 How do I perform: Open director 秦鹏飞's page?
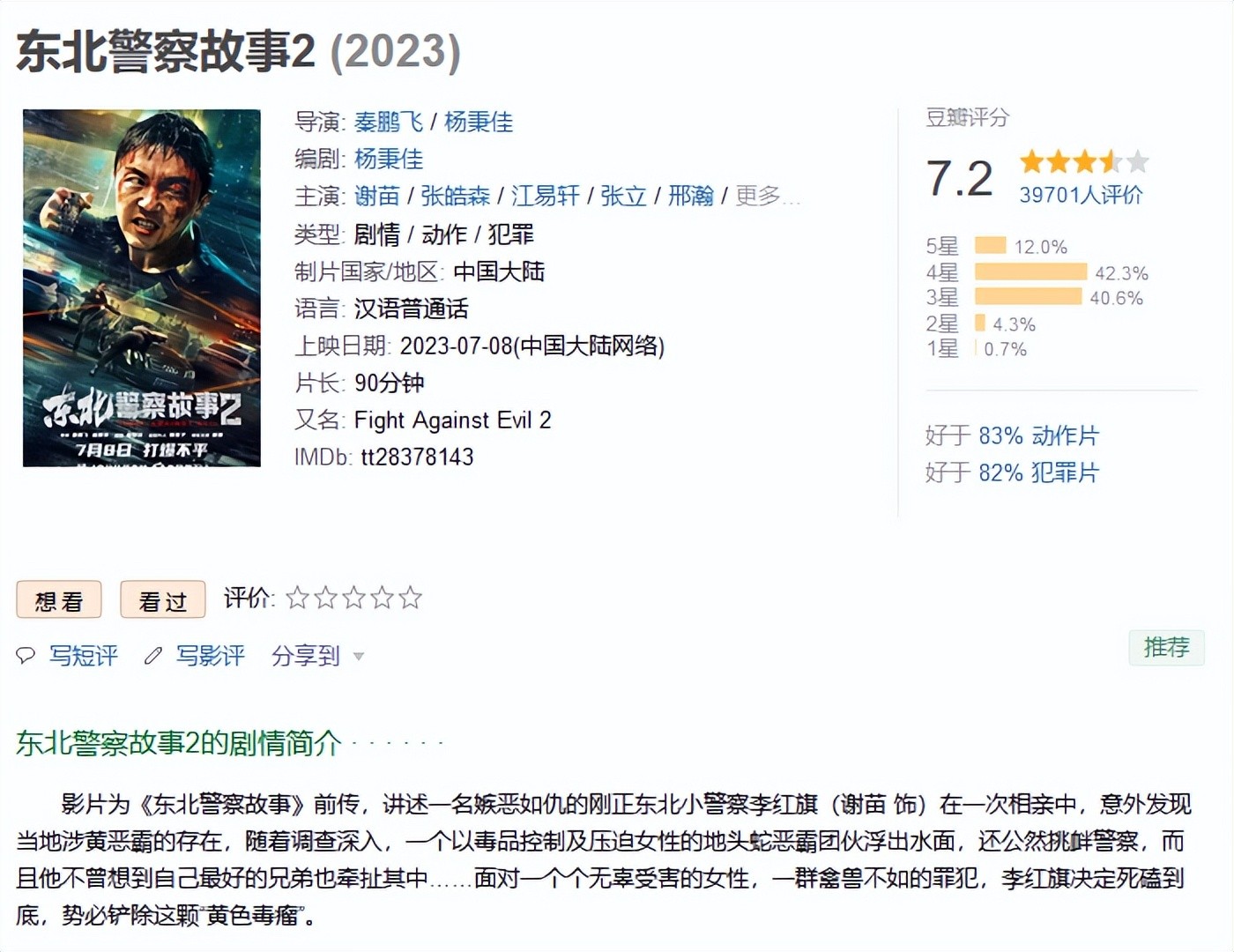(x=389, y=122)
